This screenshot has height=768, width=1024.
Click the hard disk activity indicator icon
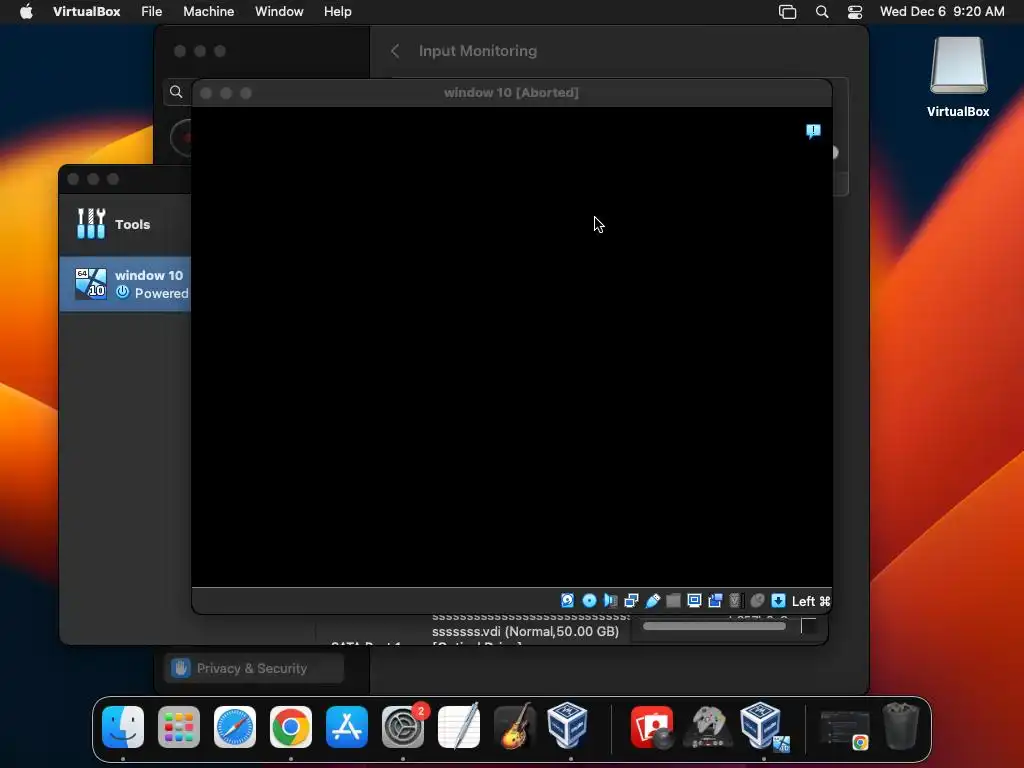tap(568, 601)
